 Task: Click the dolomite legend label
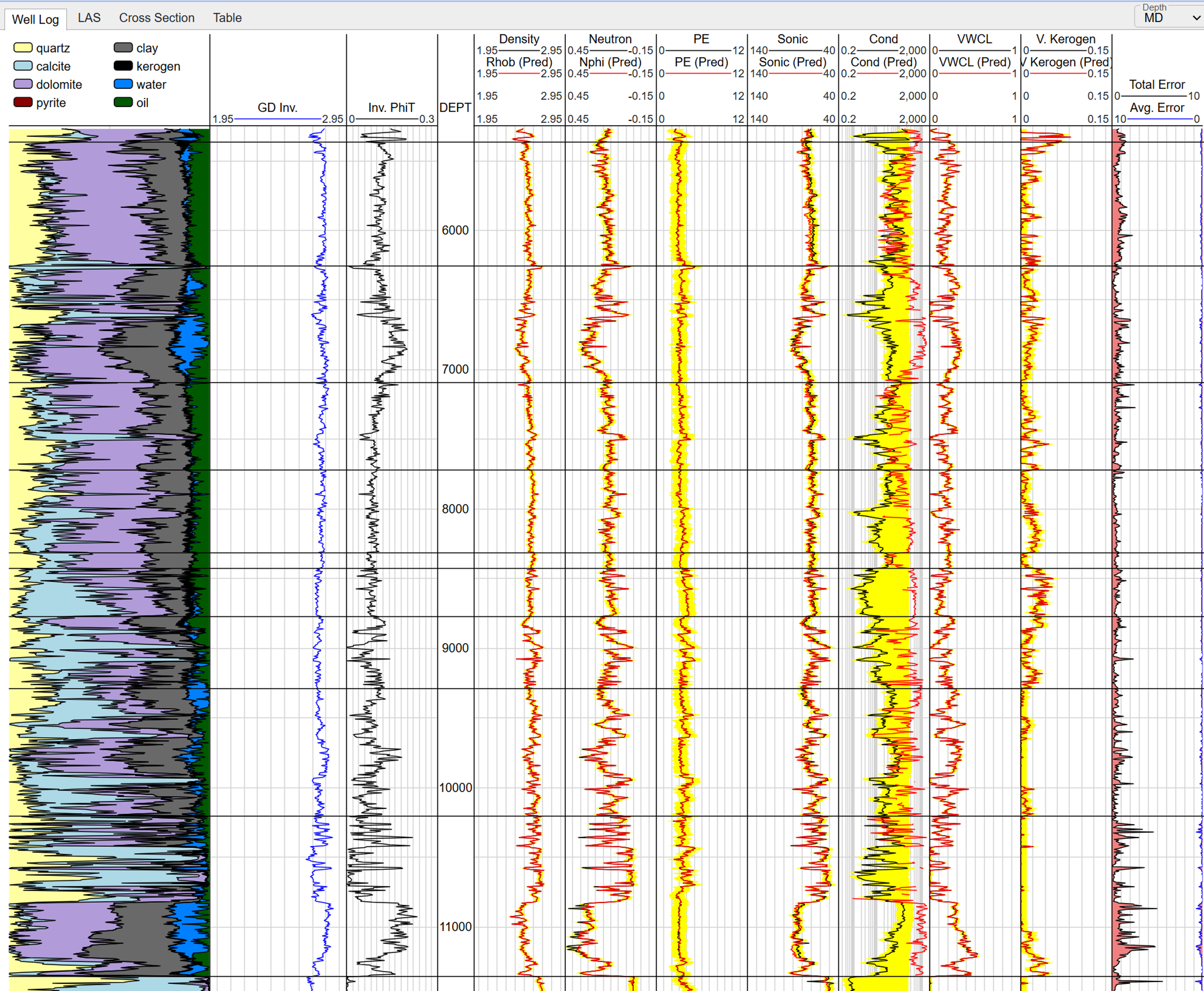coord(59,85)
